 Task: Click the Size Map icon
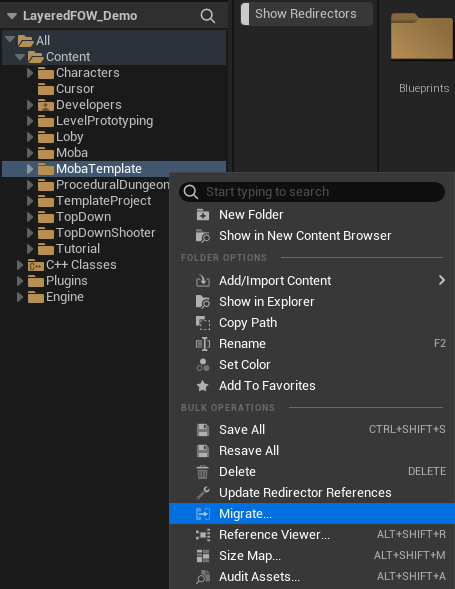point(203,556)
